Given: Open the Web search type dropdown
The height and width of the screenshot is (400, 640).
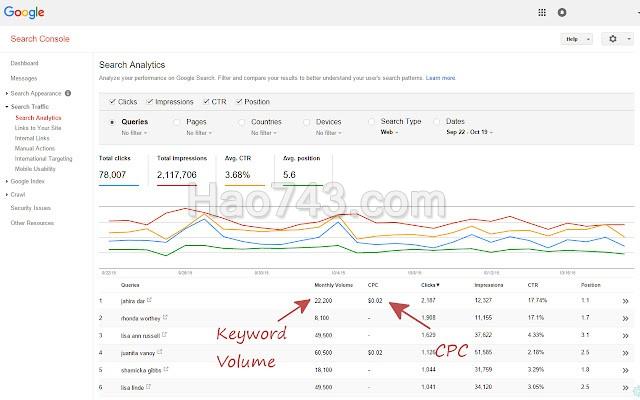Looking at the screenshot, I should (389, 132).
